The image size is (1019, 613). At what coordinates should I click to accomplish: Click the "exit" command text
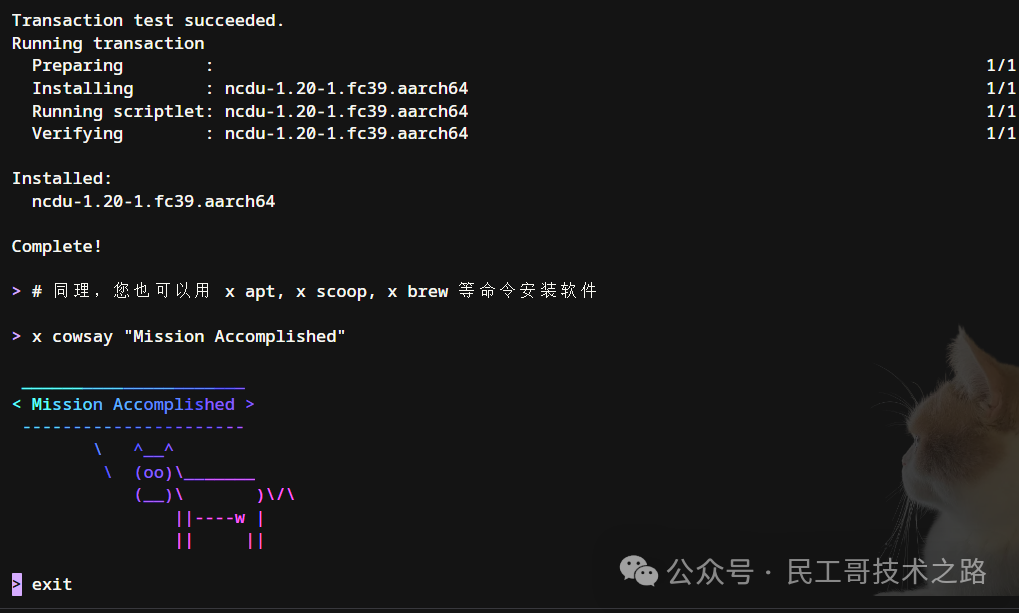click(52, 584)
